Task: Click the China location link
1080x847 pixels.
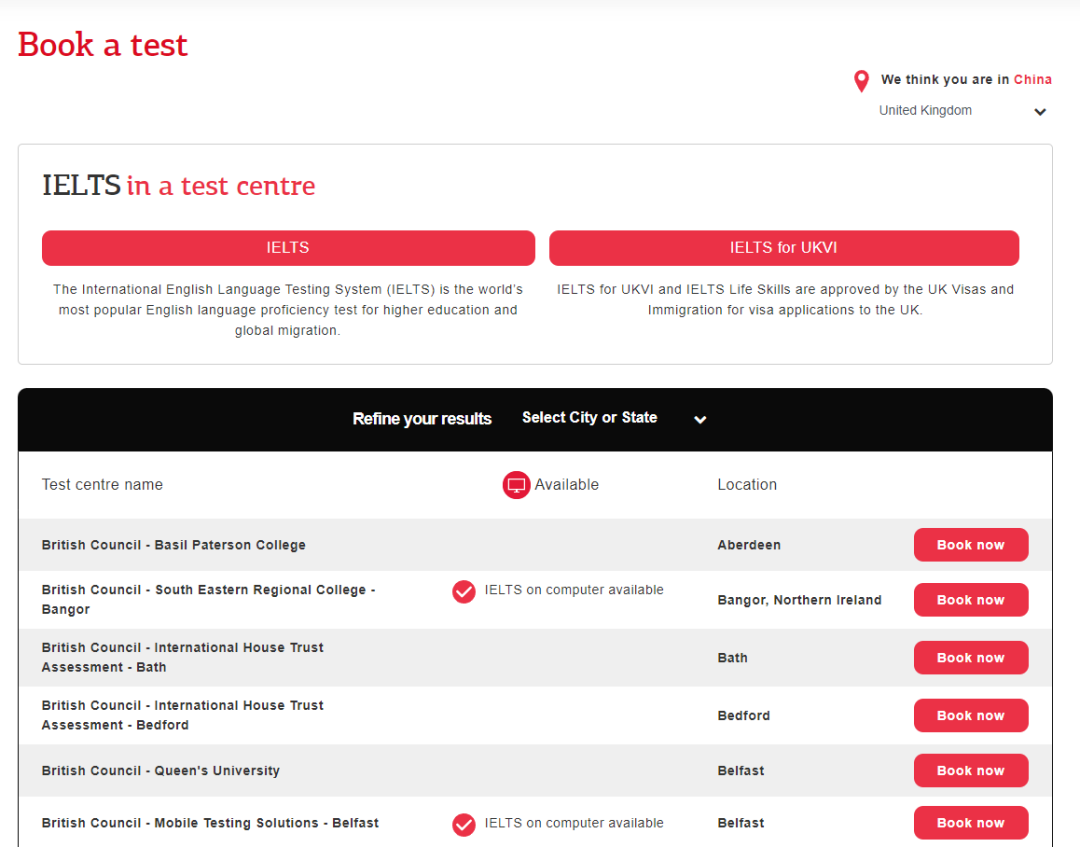Action: coord(1032,79)
